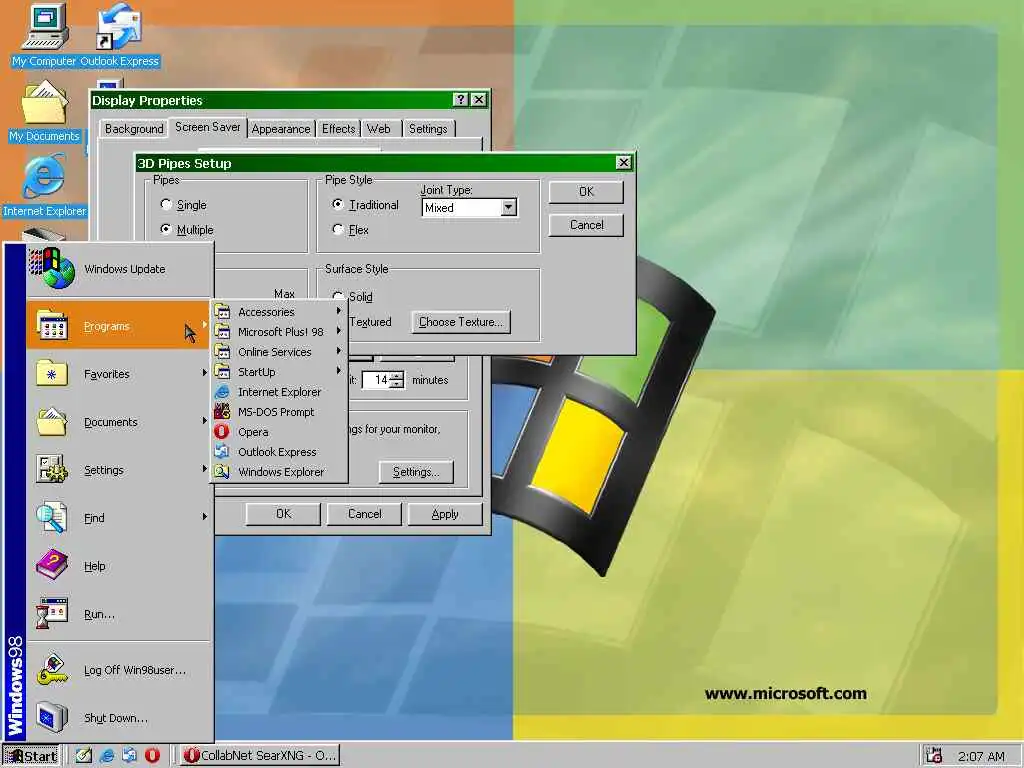
Task: Open Documents submenu in Start menu
Action: 119,422
